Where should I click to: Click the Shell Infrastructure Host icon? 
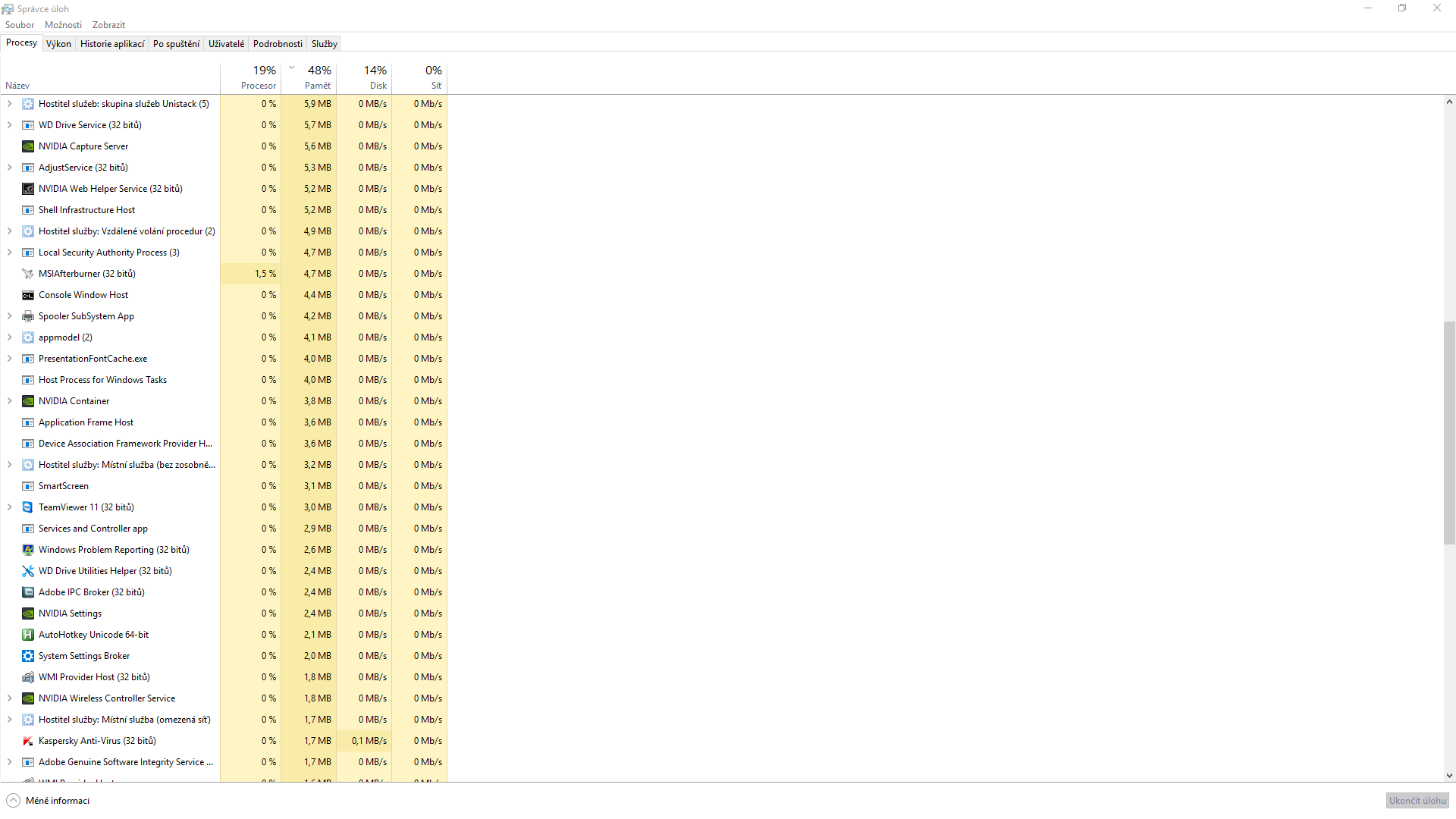click(28, 210)
